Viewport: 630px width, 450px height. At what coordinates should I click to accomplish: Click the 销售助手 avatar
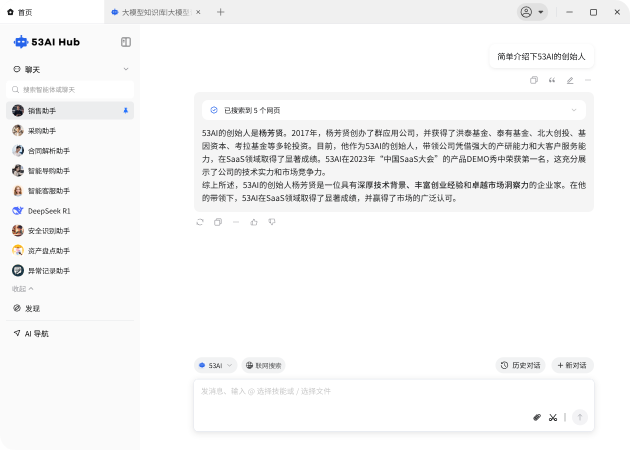(x=18, y=110)
